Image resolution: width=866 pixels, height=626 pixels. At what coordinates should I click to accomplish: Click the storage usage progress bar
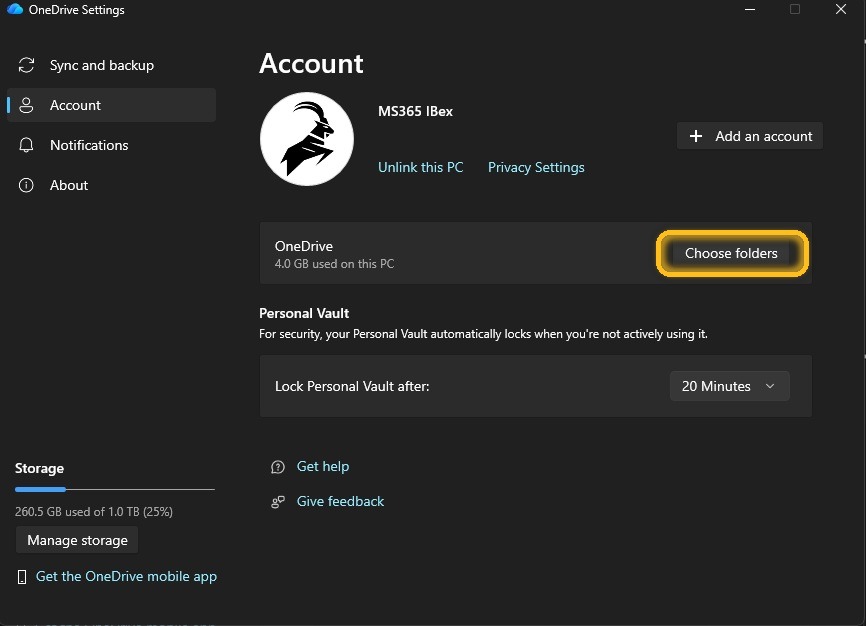point(115,489)
